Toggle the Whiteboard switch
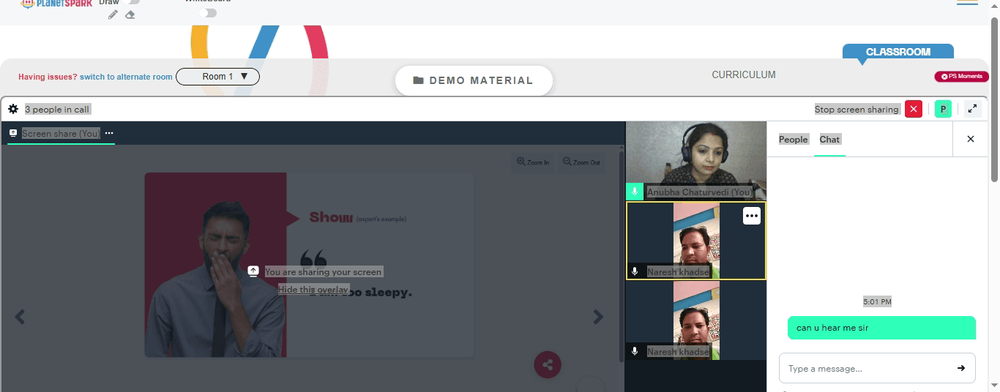This screenshot has height=392, width=1000. [x=208, y=13]
